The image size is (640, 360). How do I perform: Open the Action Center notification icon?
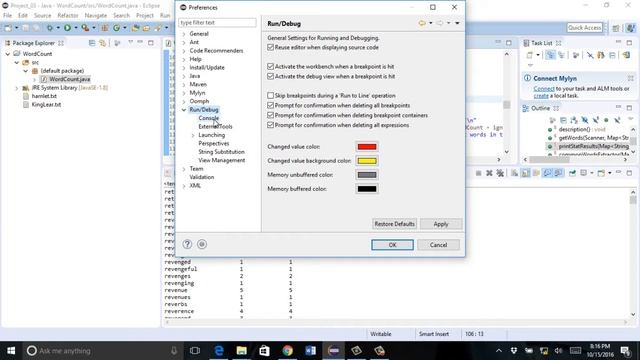coord(625,351)
